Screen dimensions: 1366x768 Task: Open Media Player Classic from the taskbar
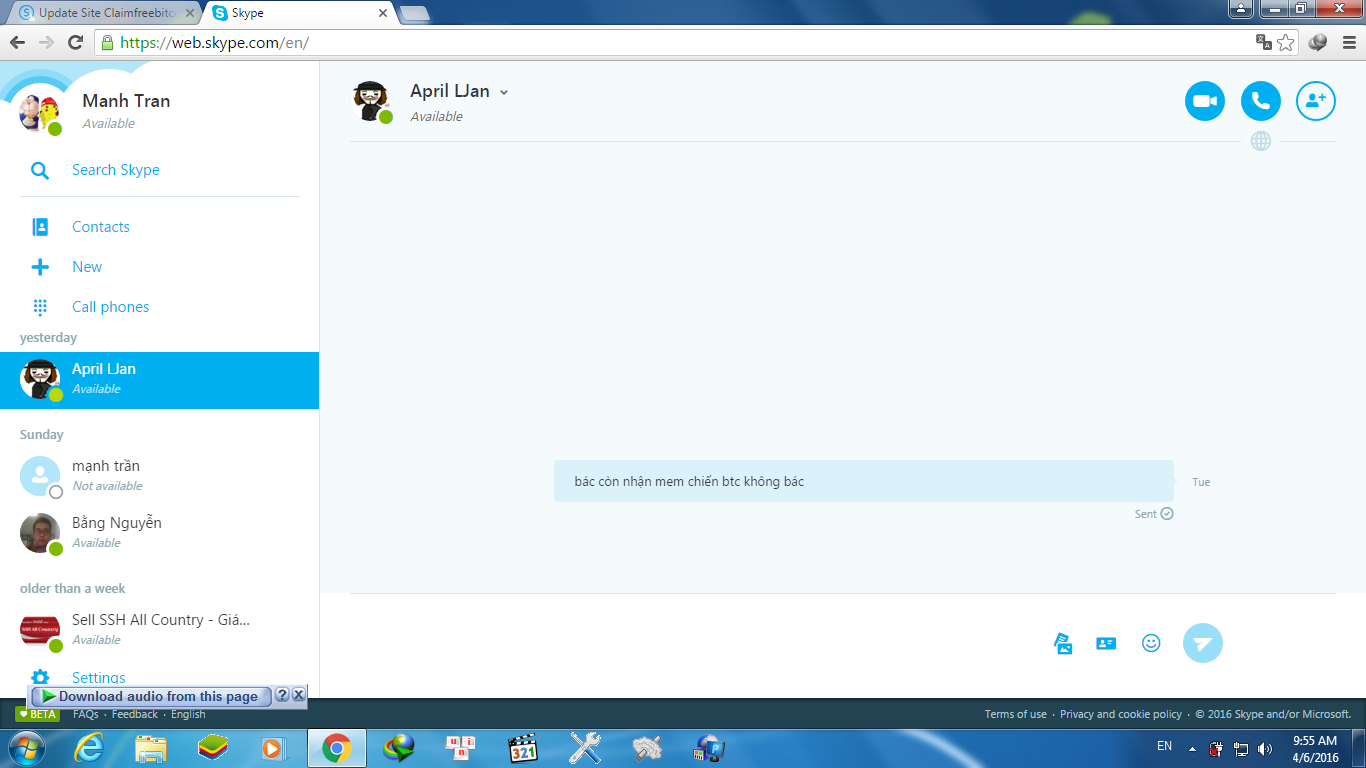(523, 748)
